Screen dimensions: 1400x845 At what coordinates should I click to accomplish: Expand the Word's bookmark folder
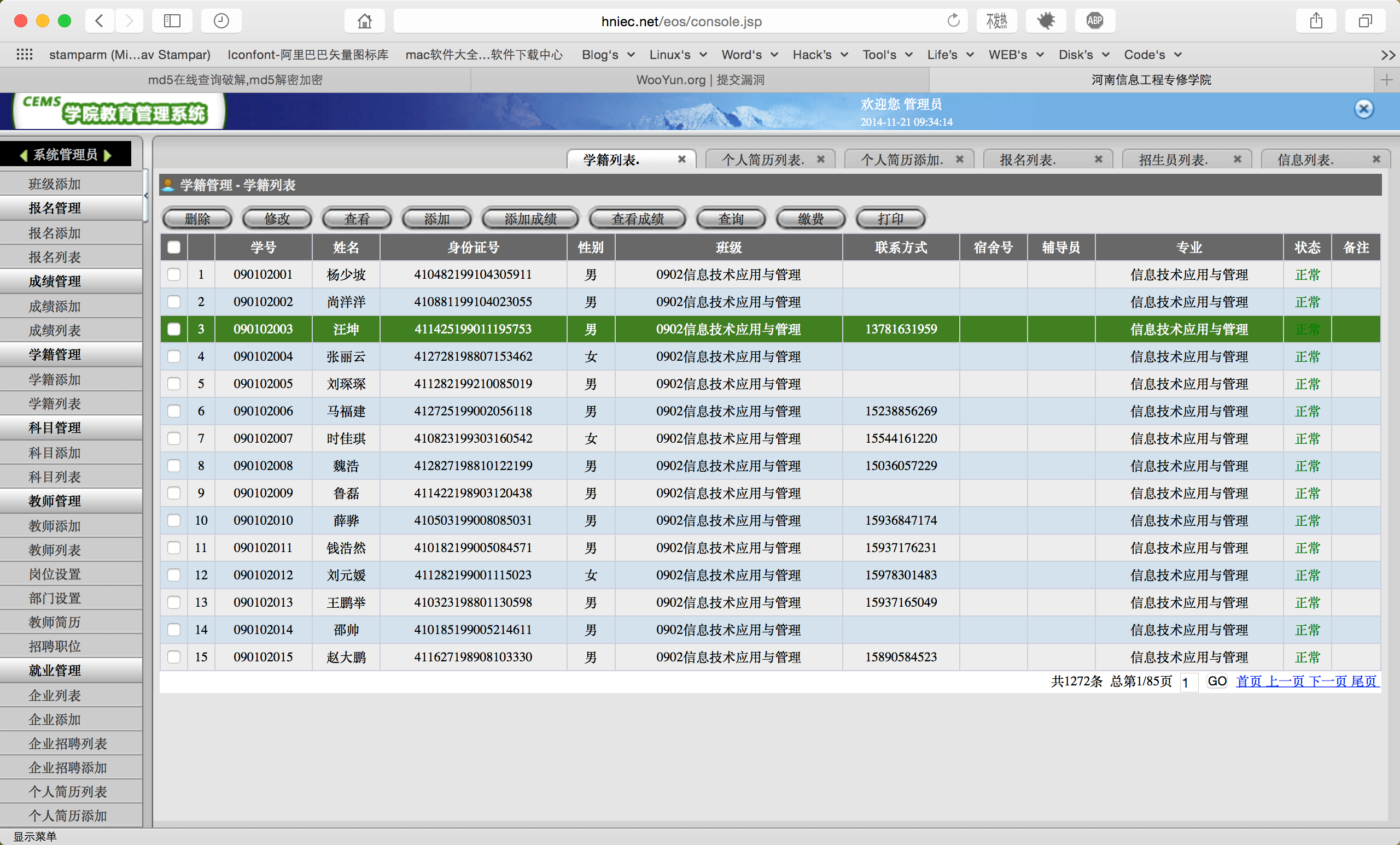tap(749, 55)
